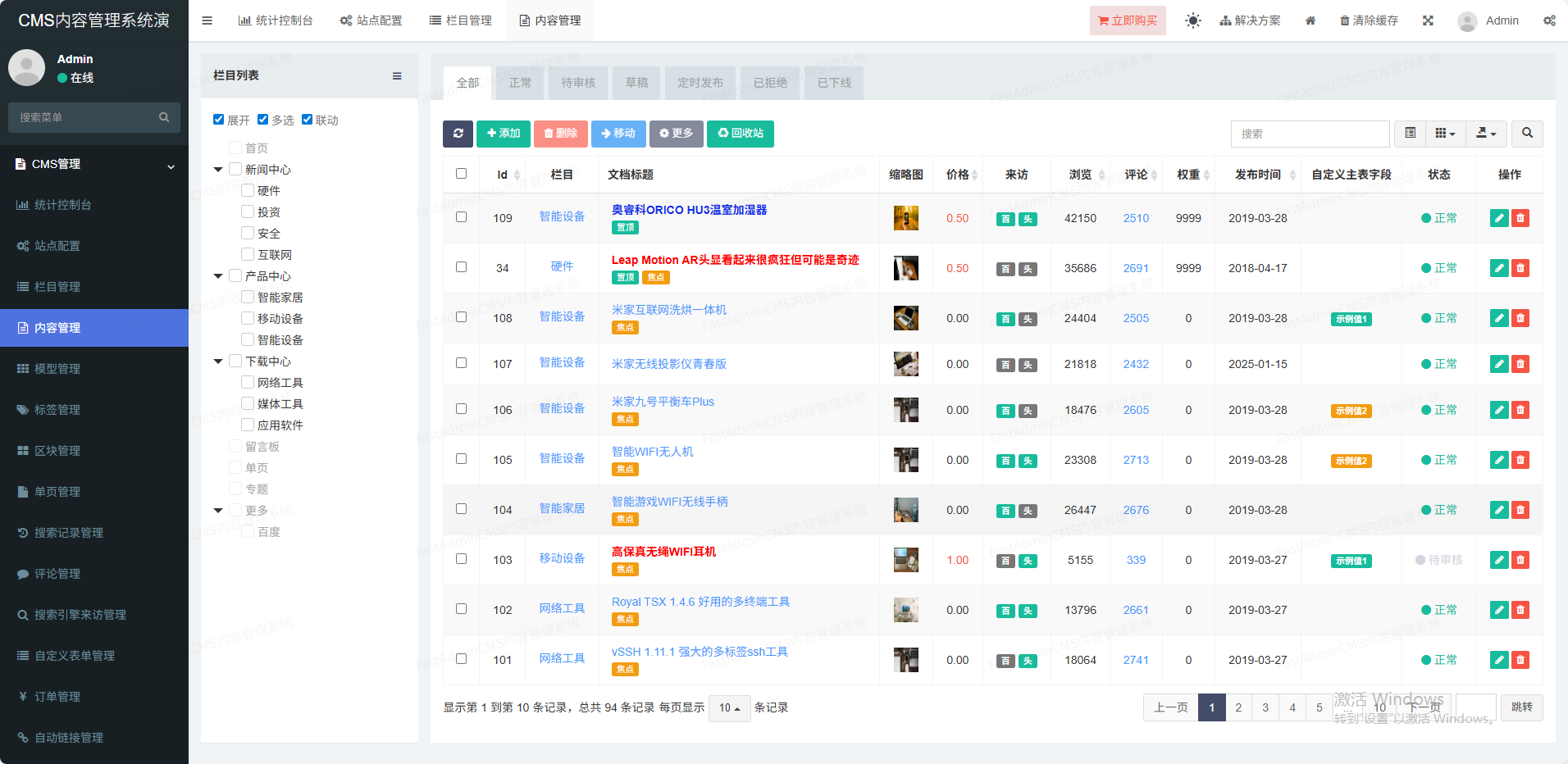1568x764 pixels.
Task: Check the 智能家居 category checkbox
Action: tap(248, 297)
